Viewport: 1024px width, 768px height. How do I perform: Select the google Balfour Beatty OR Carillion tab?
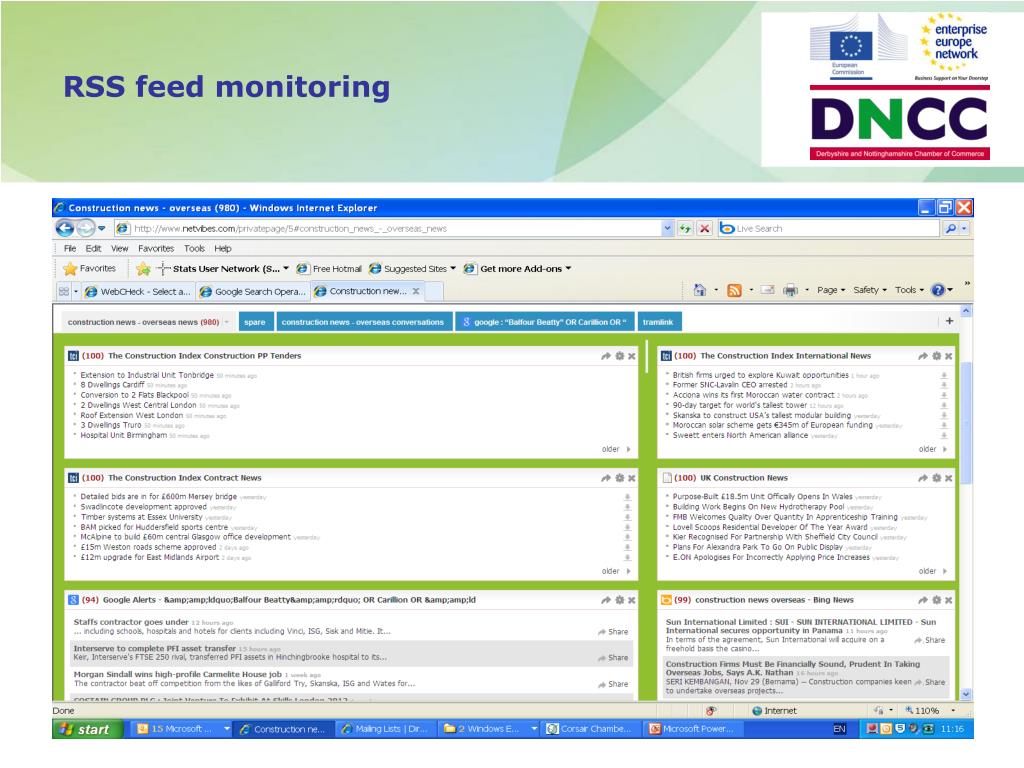[x=545, y=322]
